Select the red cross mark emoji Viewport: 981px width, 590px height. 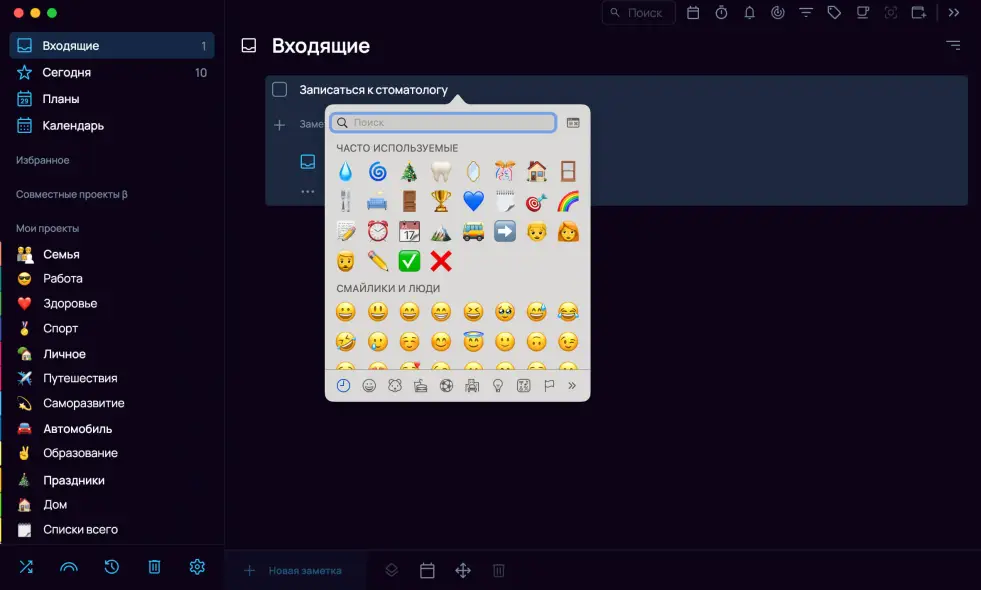441,261
